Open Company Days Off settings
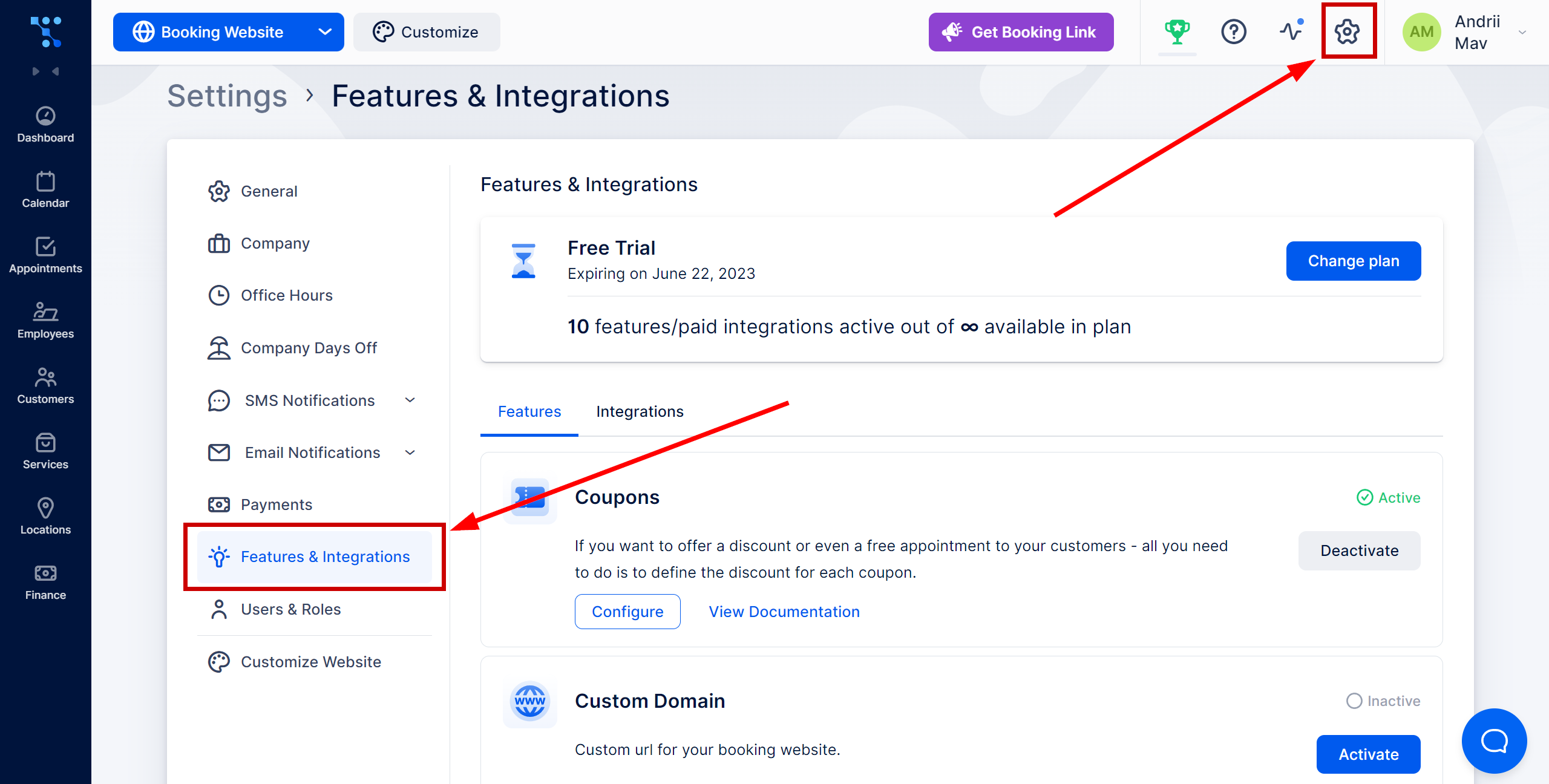This screenshot has width=1549, height=784. (x=315, y=348)
